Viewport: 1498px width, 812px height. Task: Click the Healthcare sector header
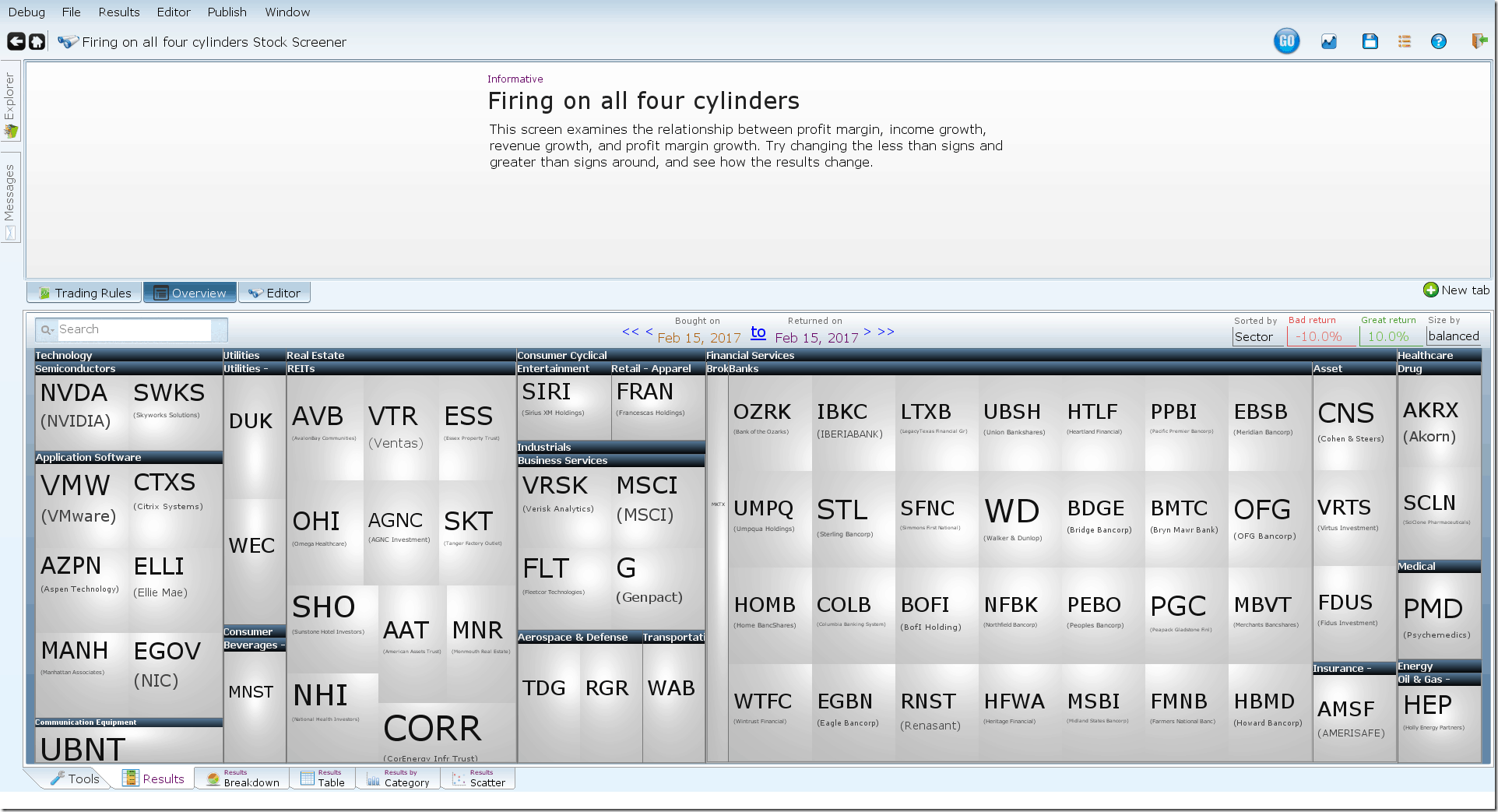[x=1439, y=356]
